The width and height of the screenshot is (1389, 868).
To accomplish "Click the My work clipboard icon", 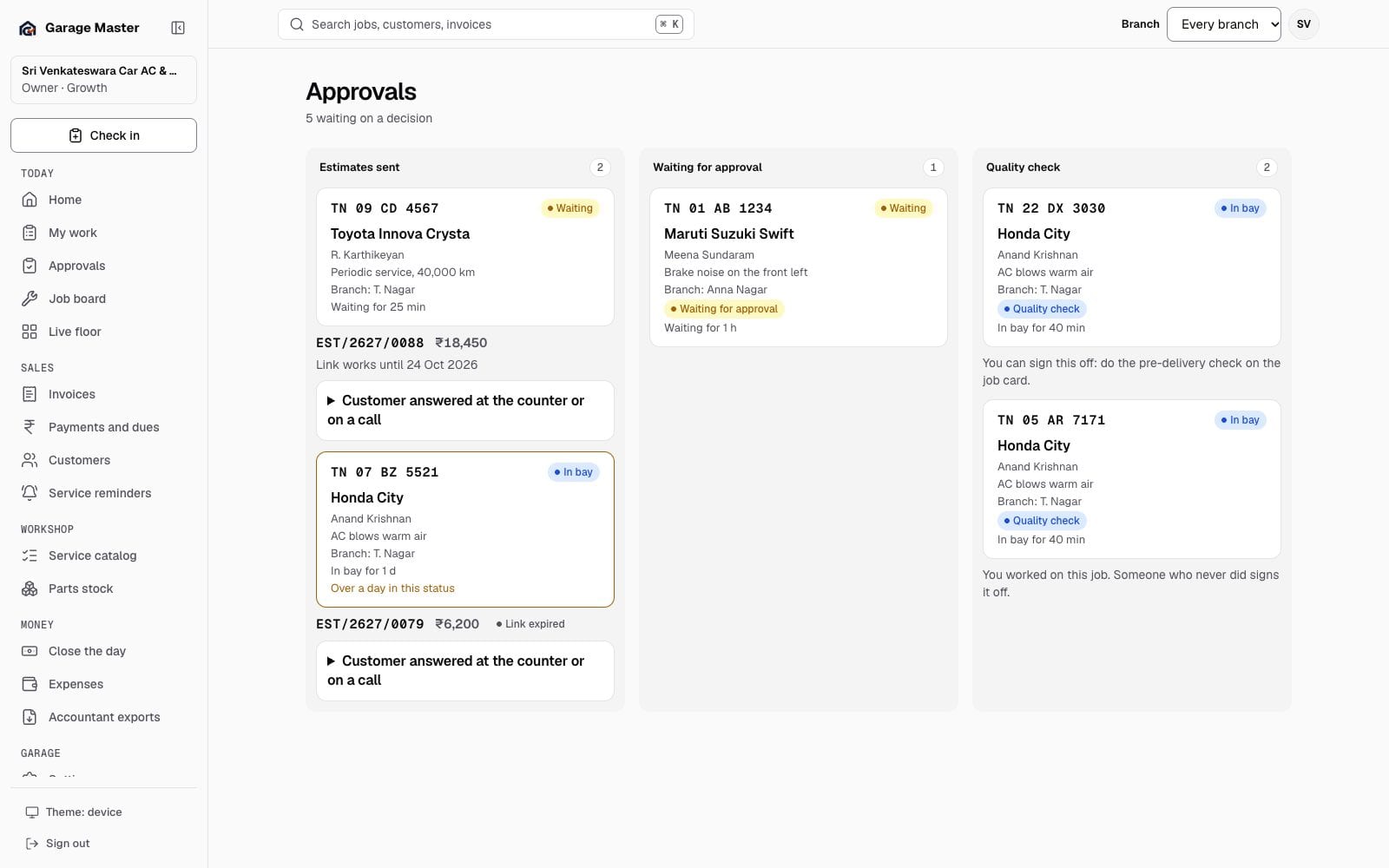I will coord(30,233).
